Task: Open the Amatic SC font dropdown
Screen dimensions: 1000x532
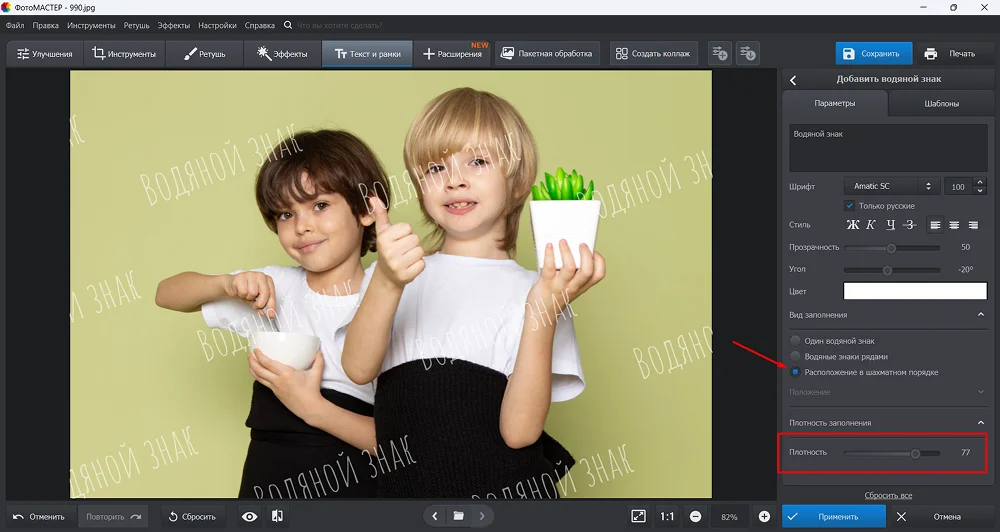Action: click(x=891, y=186)
